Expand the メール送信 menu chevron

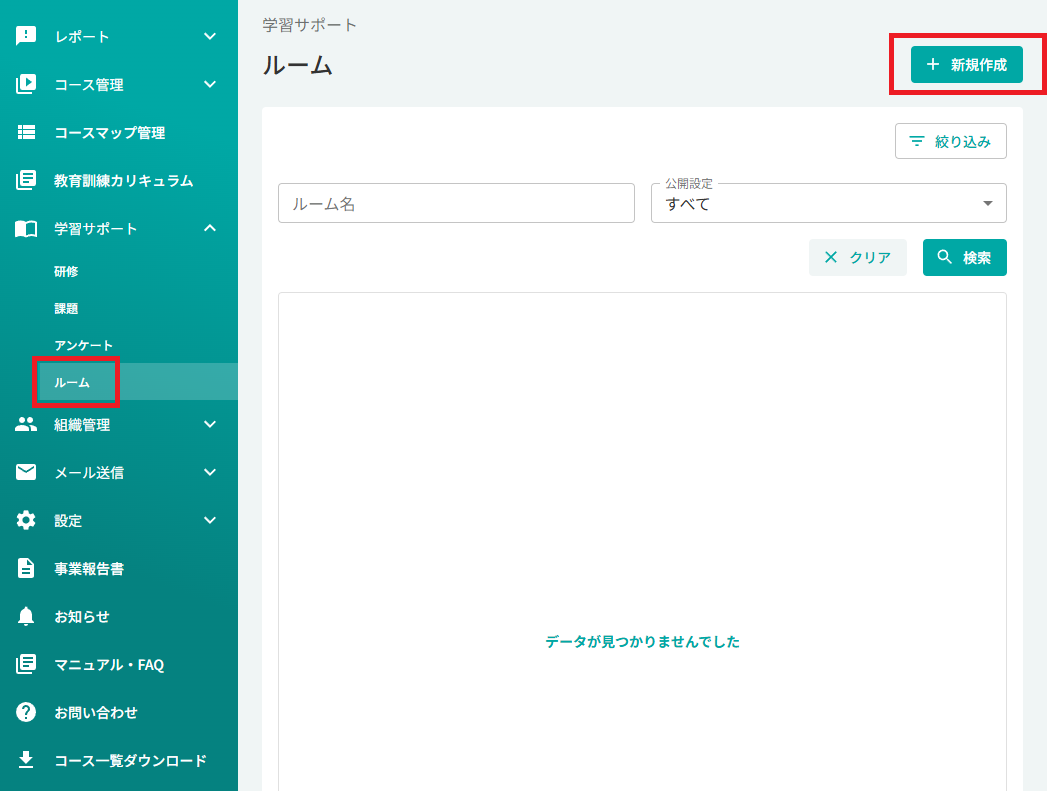tap(210, 472)
